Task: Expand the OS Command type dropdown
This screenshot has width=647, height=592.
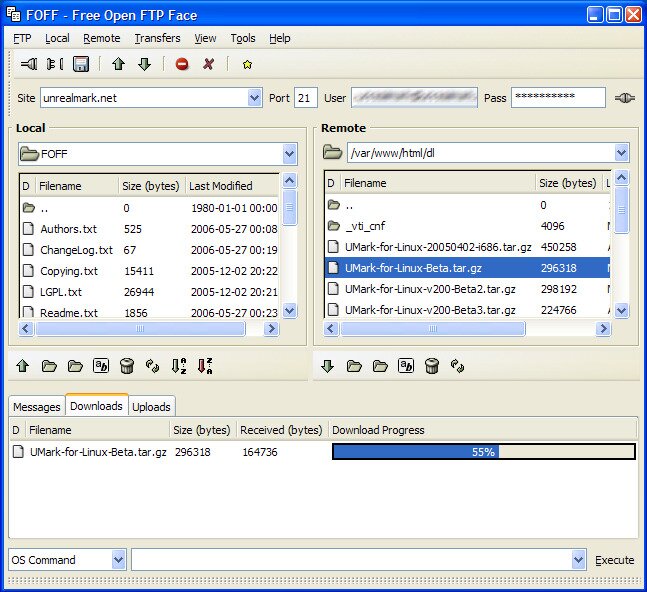Action: (118, 560)
